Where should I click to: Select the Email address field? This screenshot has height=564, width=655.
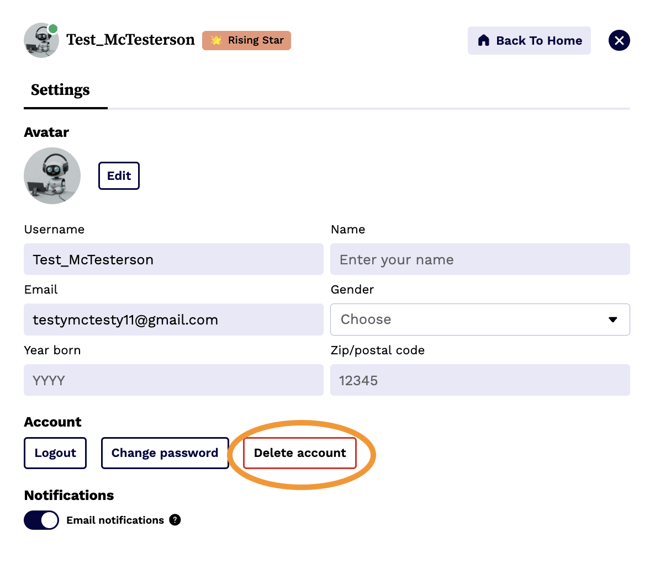(173, 320)
